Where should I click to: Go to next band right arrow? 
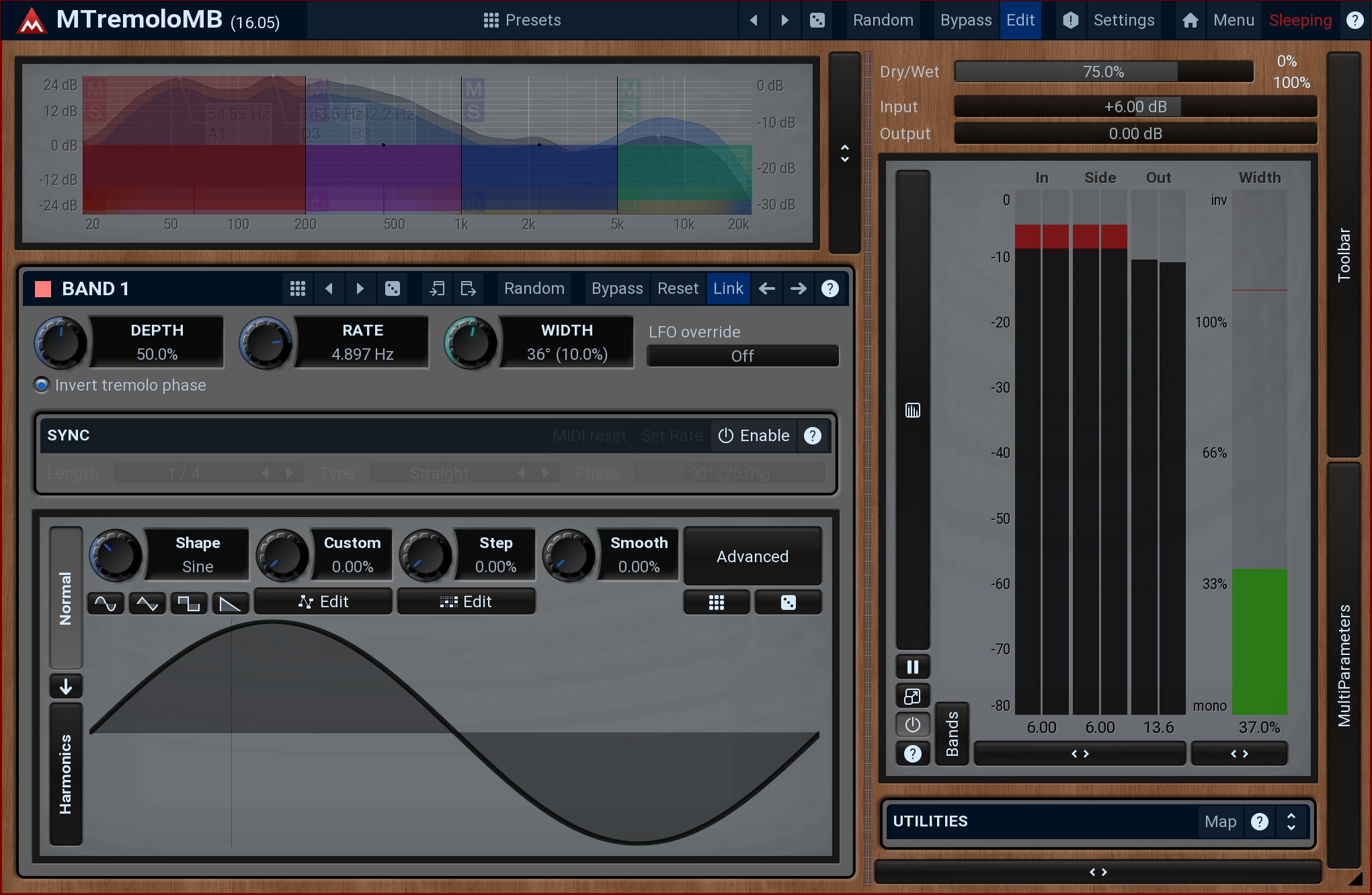click(799, 288)
